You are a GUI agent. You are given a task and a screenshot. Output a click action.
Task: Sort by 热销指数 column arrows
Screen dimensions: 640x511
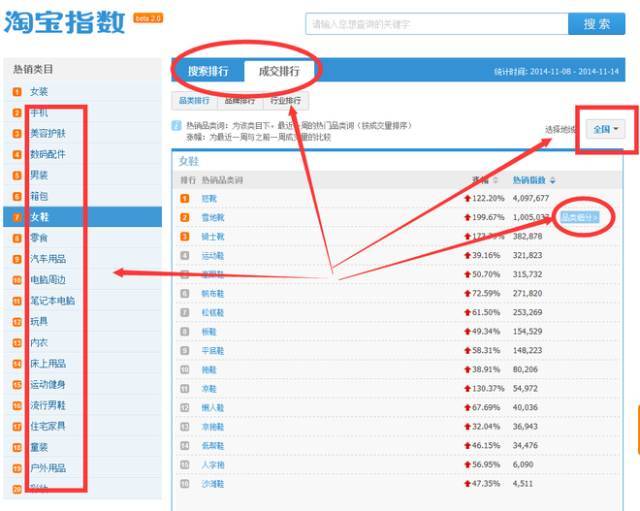(553, 180)
